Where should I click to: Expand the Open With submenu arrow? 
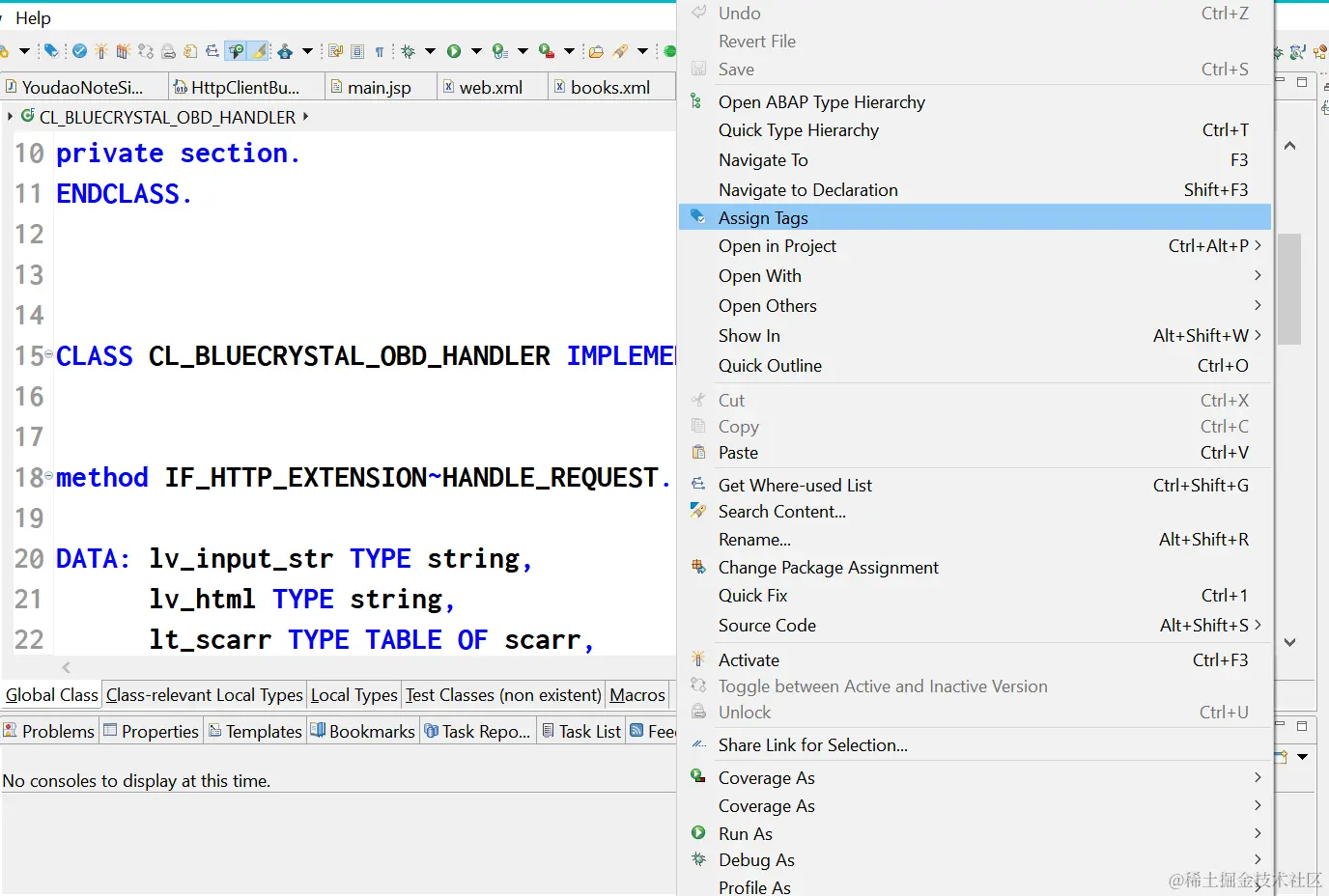point(1258,275)
